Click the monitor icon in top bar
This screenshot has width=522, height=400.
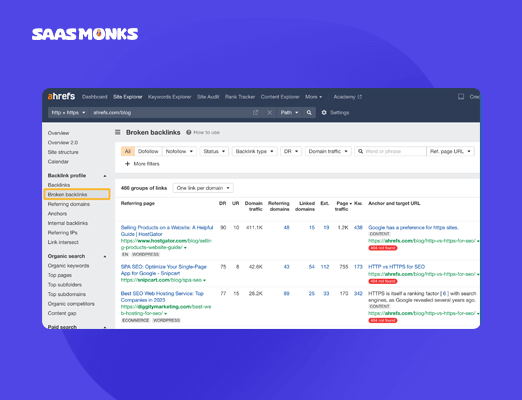pos(461,97)
